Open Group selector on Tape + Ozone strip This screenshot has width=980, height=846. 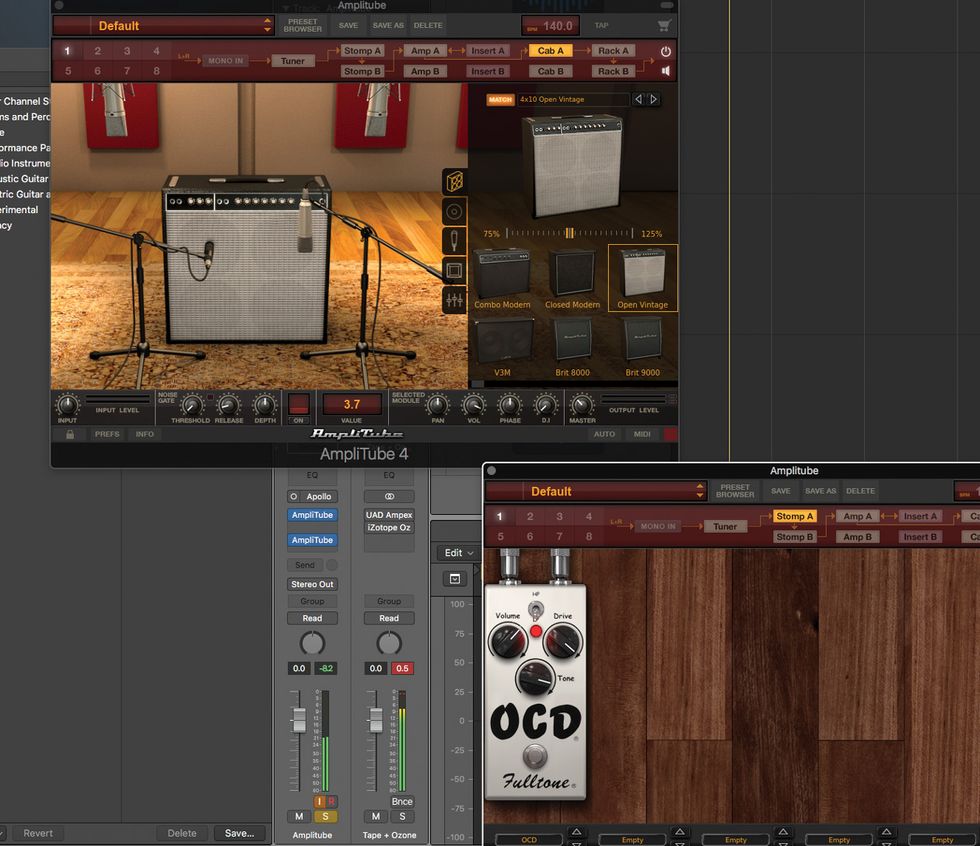[389, 601]
